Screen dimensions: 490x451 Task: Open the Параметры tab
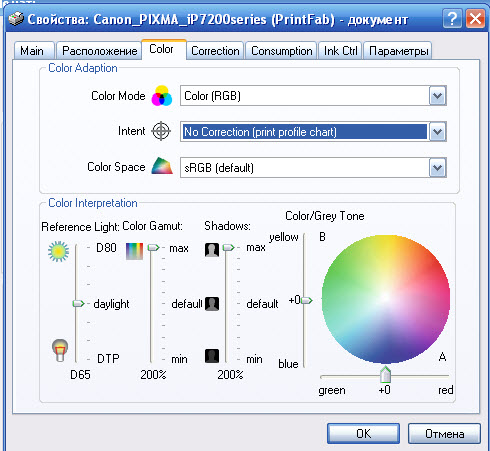point(398,51)
